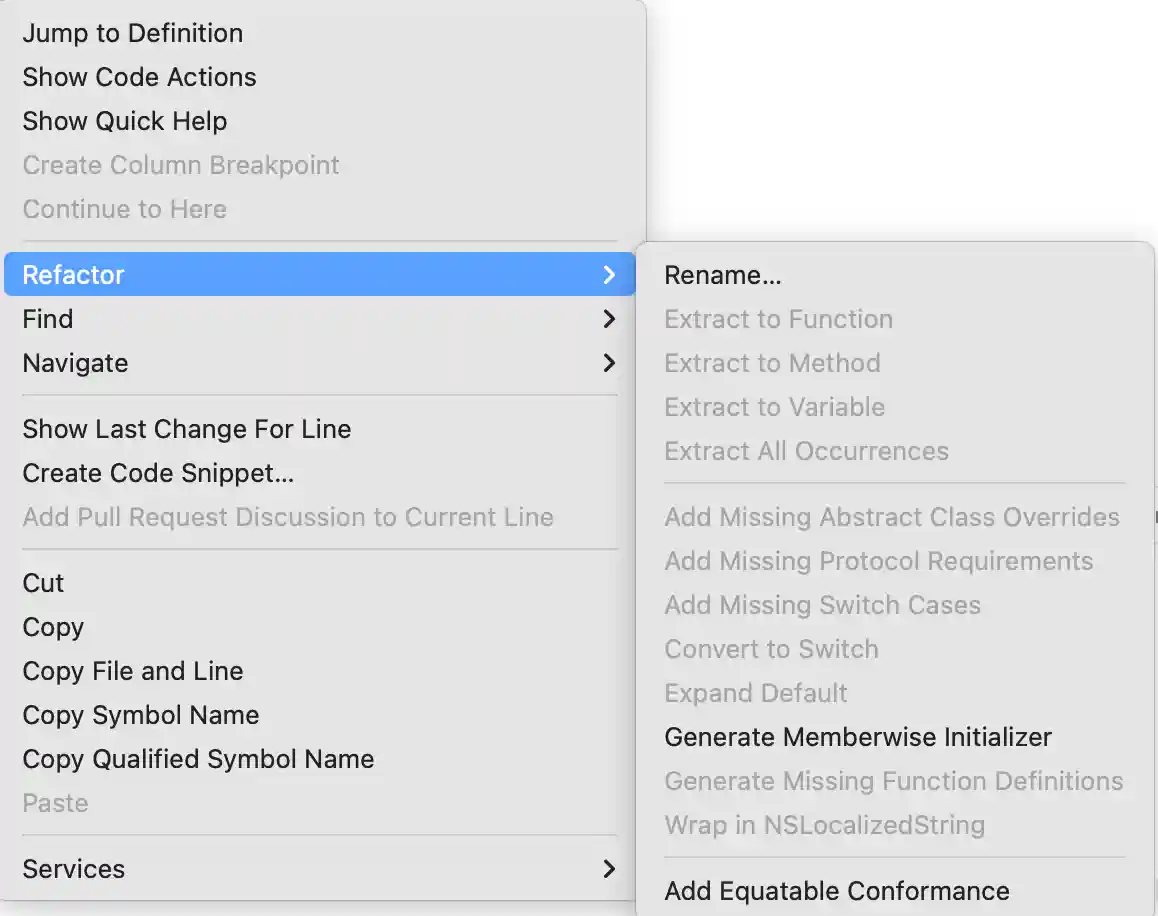
Task: Click Copy File and Line
Action: tap(132, 671)
